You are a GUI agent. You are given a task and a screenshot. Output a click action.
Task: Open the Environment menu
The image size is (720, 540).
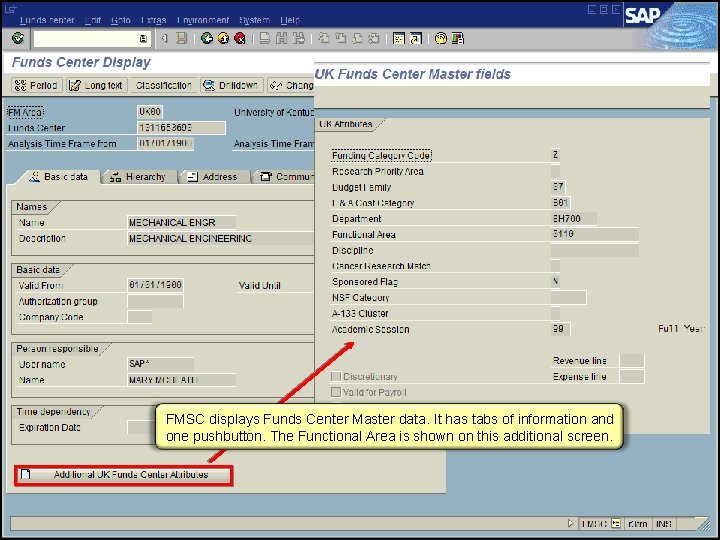point(202,20)
